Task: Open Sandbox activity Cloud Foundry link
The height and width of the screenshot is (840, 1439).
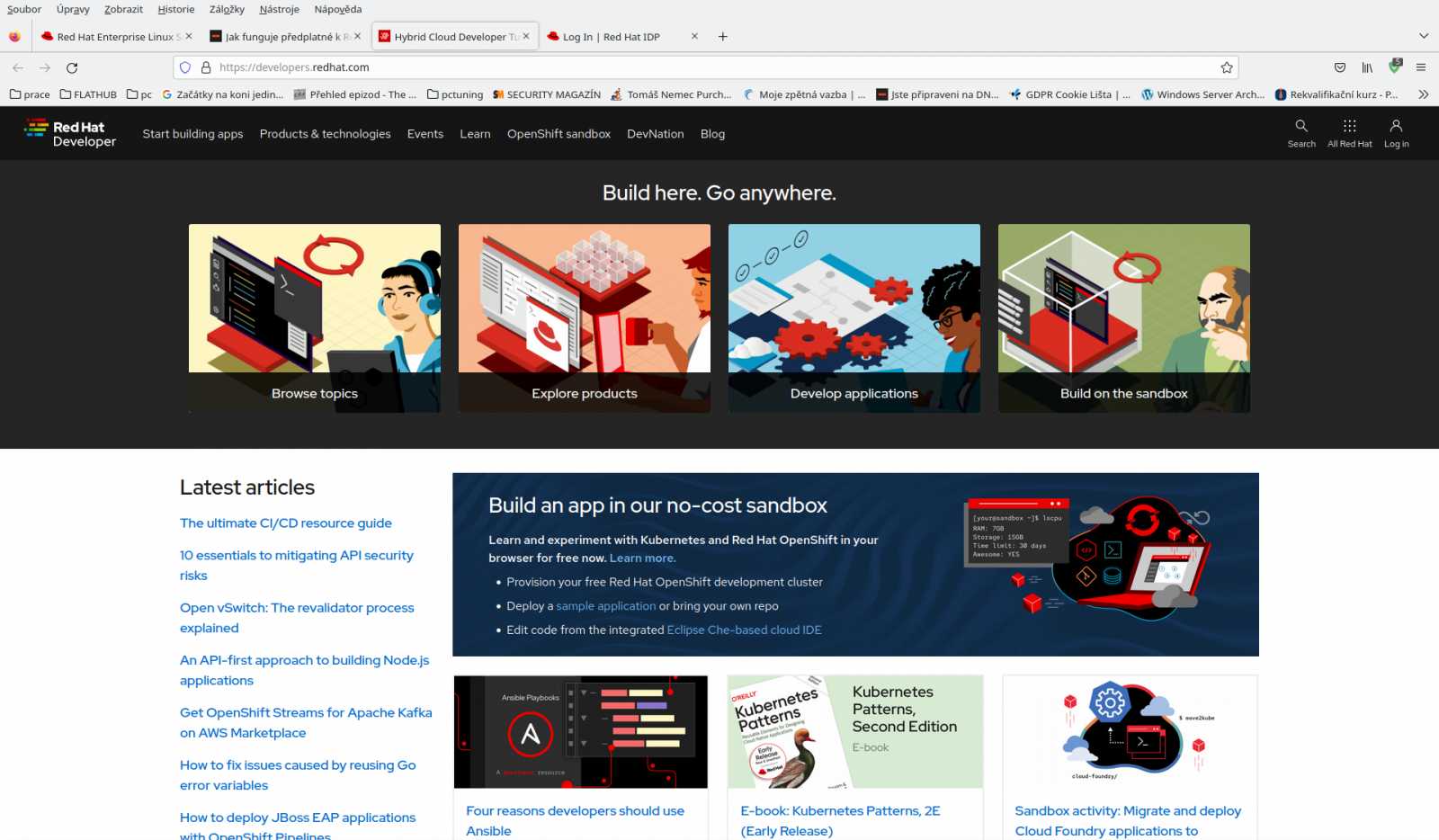Action: pos(1128,821)
